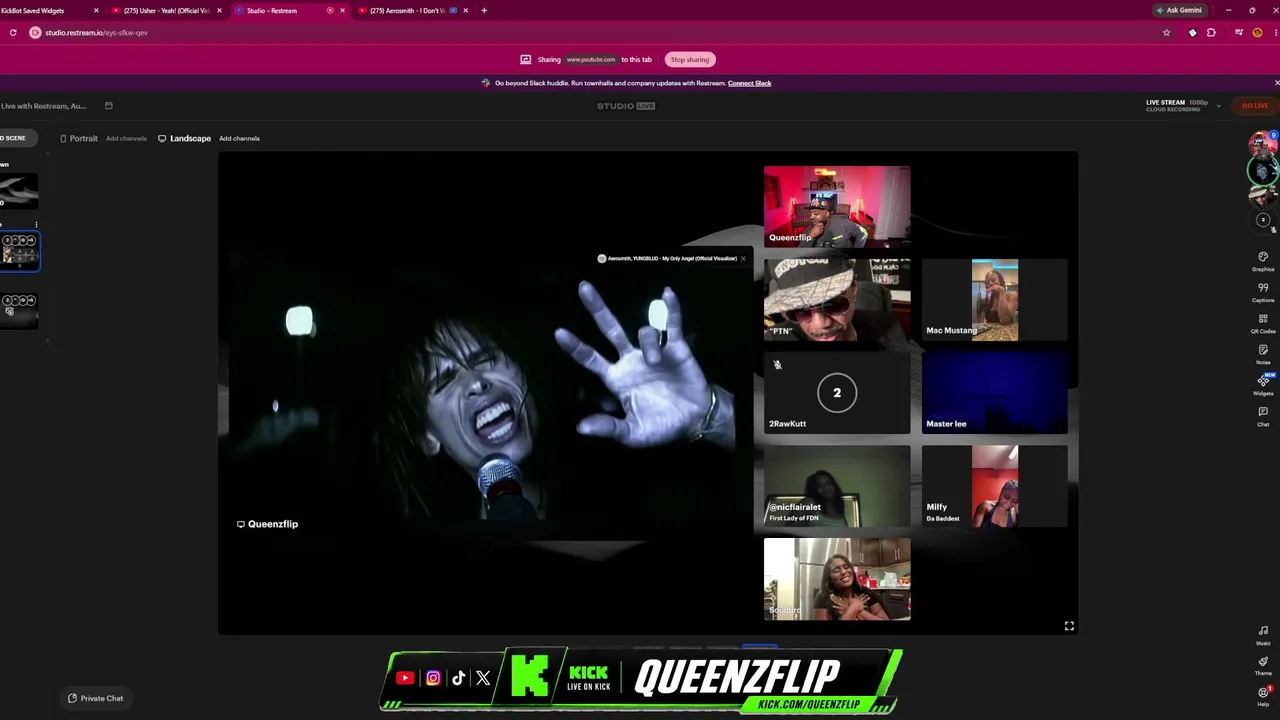Click the Instagram icon on the overlay banner

[433, 678]
